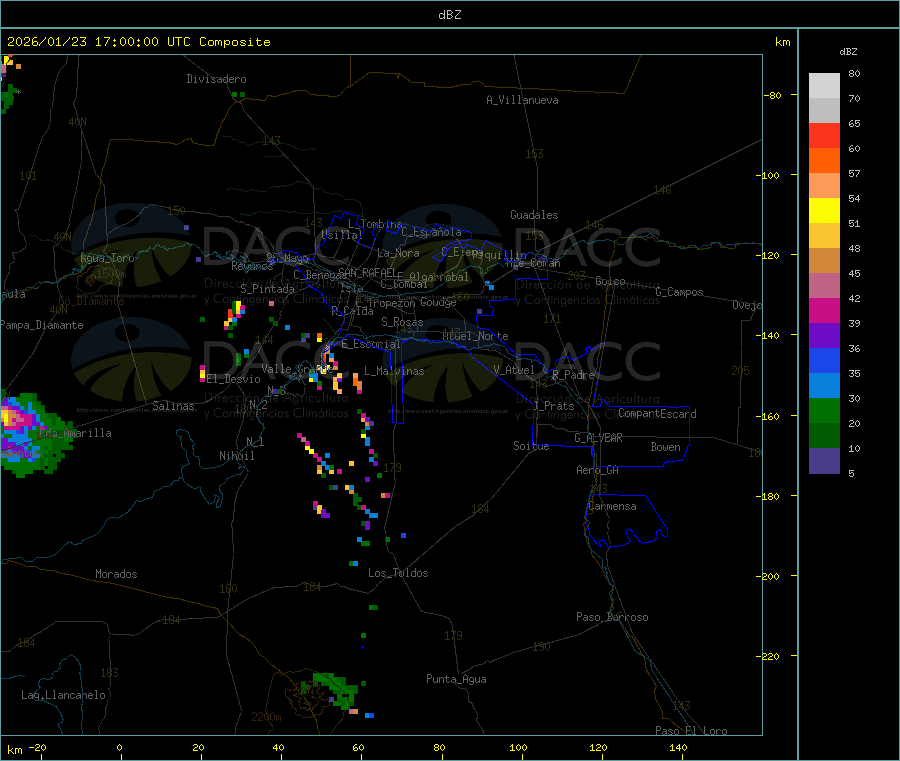Image resolution: width=900 pixels, height=761 pixels.
Task: Select the light blue 30-35 dBZ legend swatch
Action: [x=824, y=386]
